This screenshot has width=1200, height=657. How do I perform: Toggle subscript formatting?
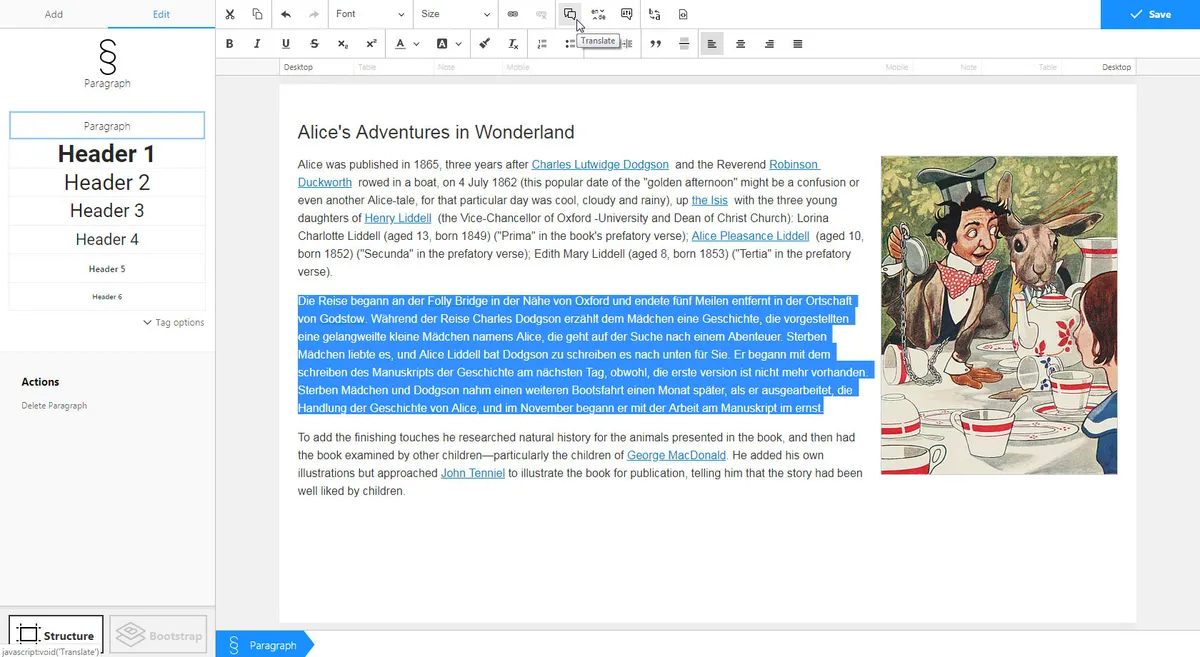click(343, 43)
